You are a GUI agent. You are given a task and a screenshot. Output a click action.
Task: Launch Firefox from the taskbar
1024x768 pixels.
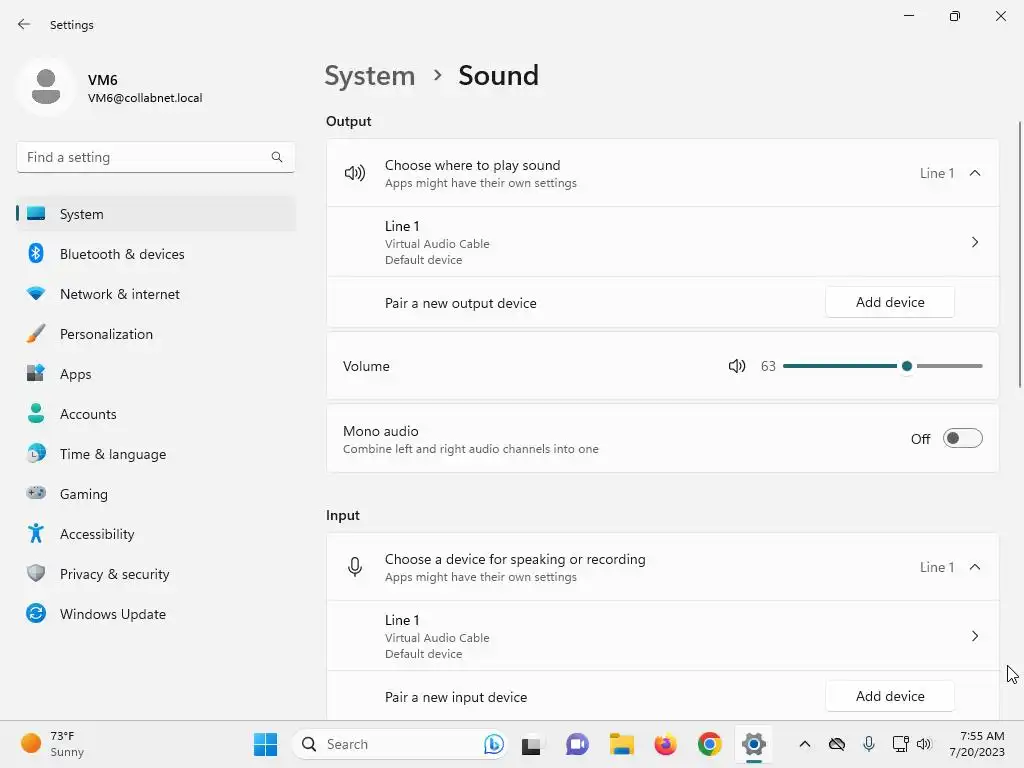tap(665, 744)
